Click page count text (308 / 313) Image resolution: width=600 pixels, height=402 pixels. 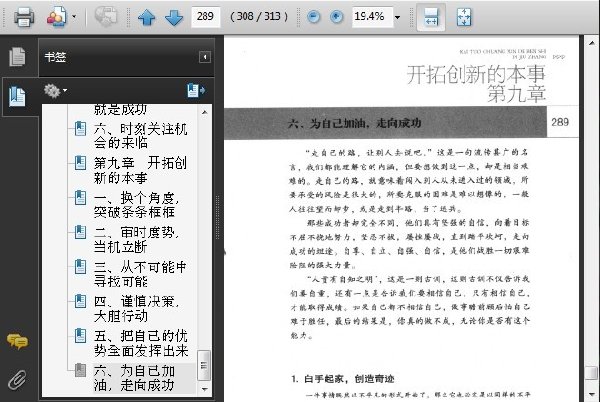point(259,16)
